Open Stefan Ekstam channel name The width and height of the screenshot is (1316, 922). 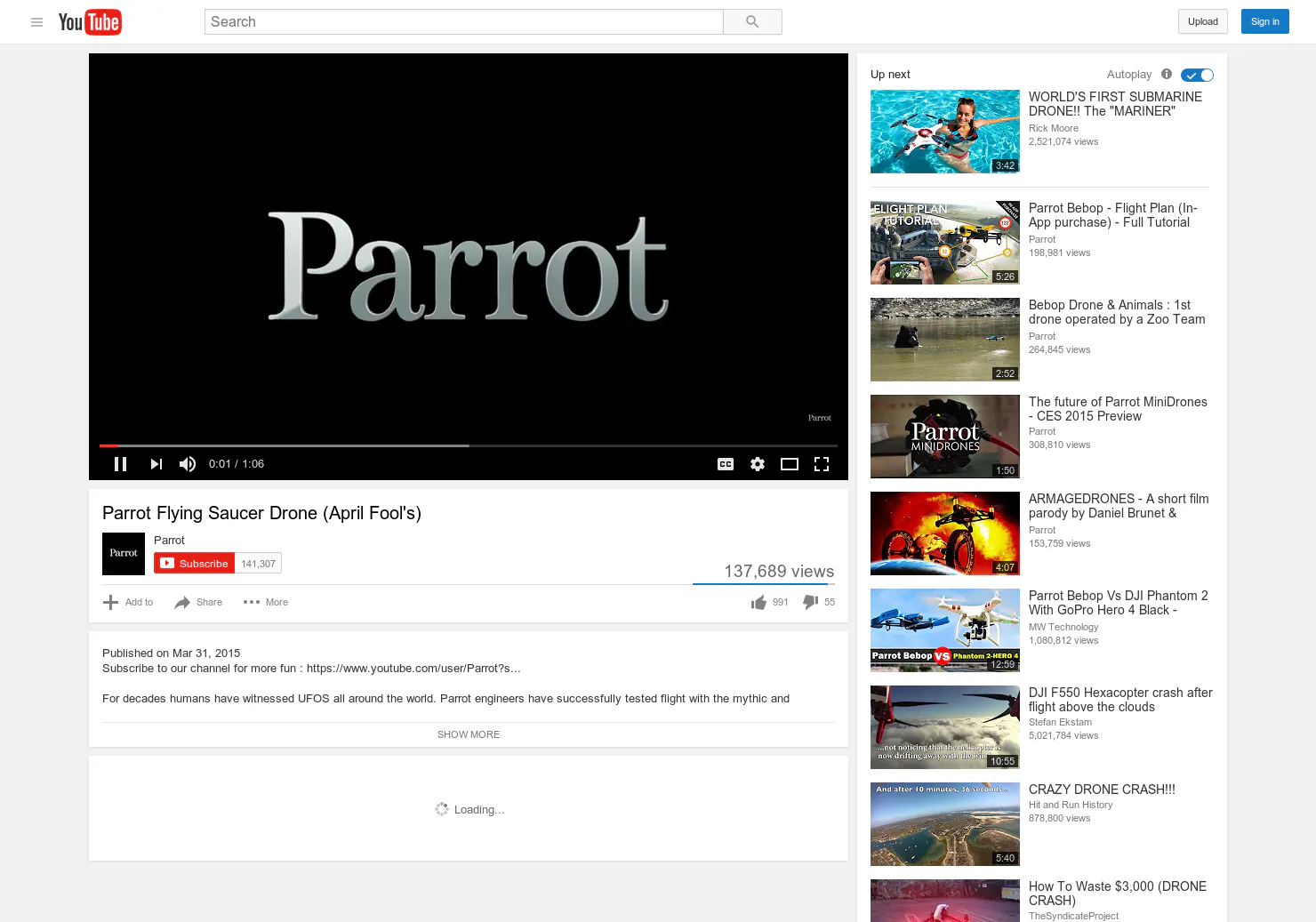[1060, 722]
